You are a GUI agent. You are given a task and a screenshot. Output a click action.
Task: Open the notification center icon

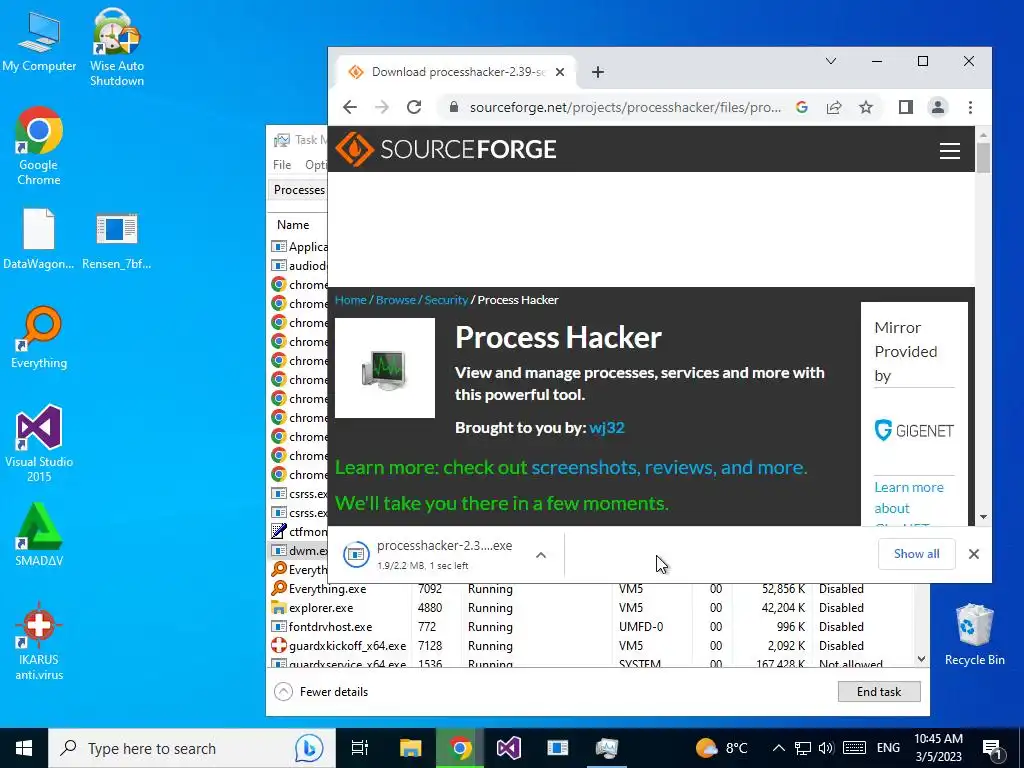pyautogui.click(x=993, y=748)
